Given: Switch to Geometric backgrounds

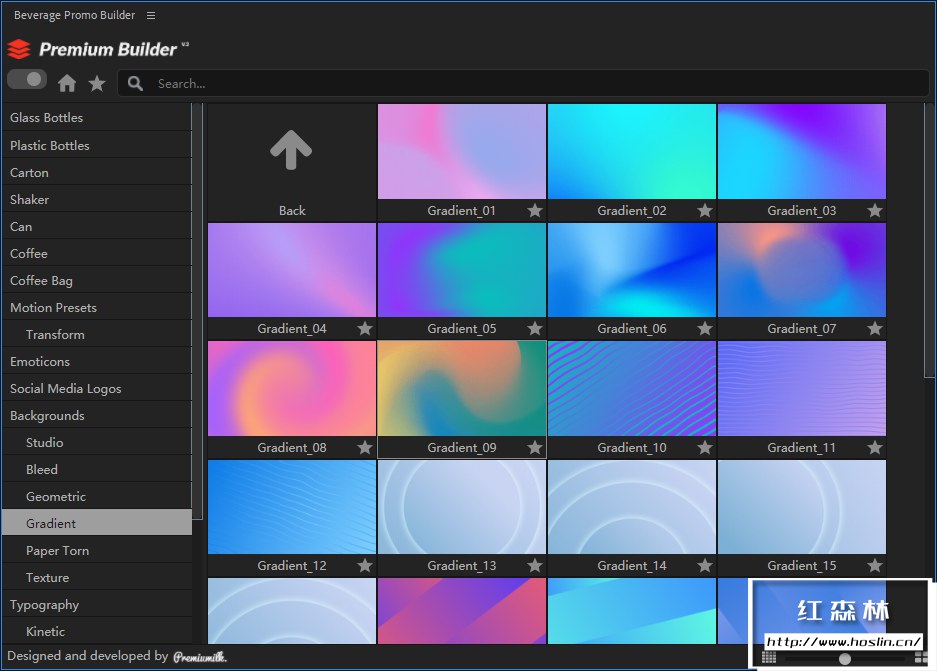Looking at the screenshot, I should click(x=97, y=497).
